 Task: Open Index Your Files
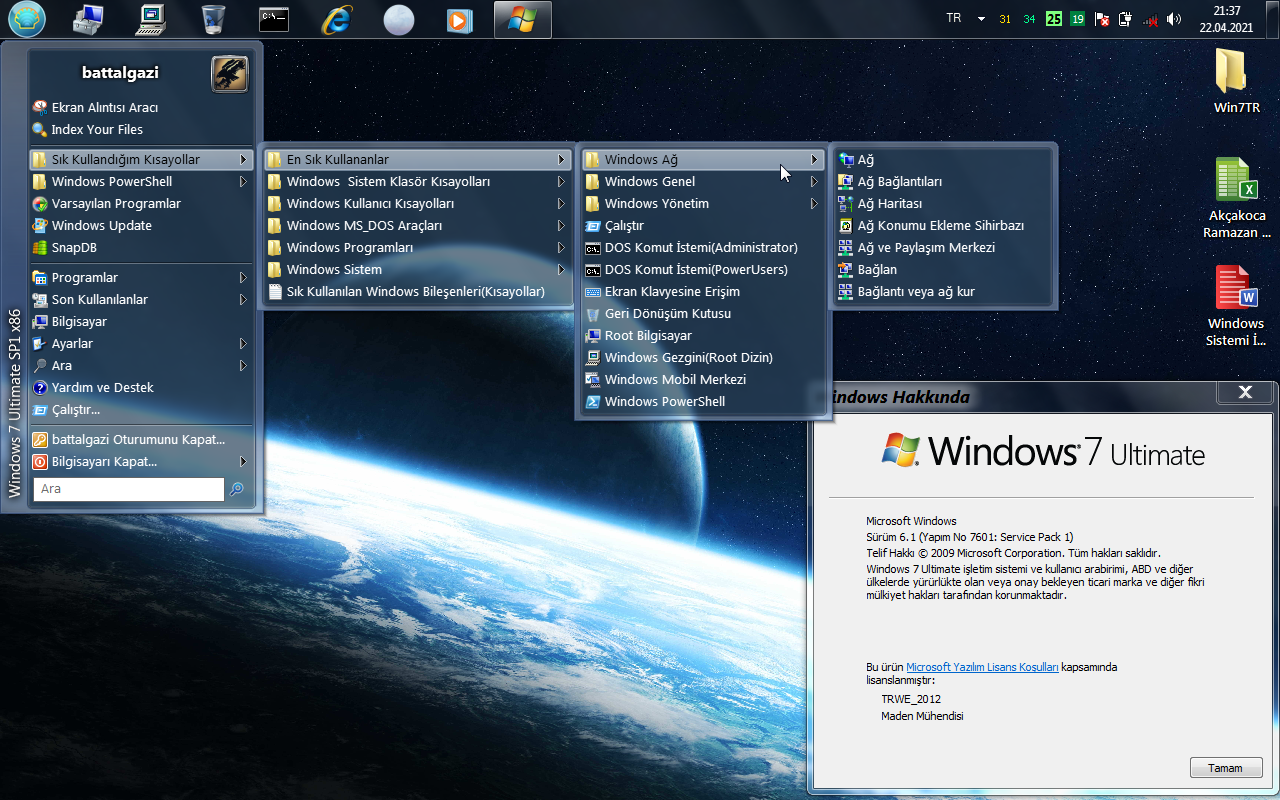(141, 129)
